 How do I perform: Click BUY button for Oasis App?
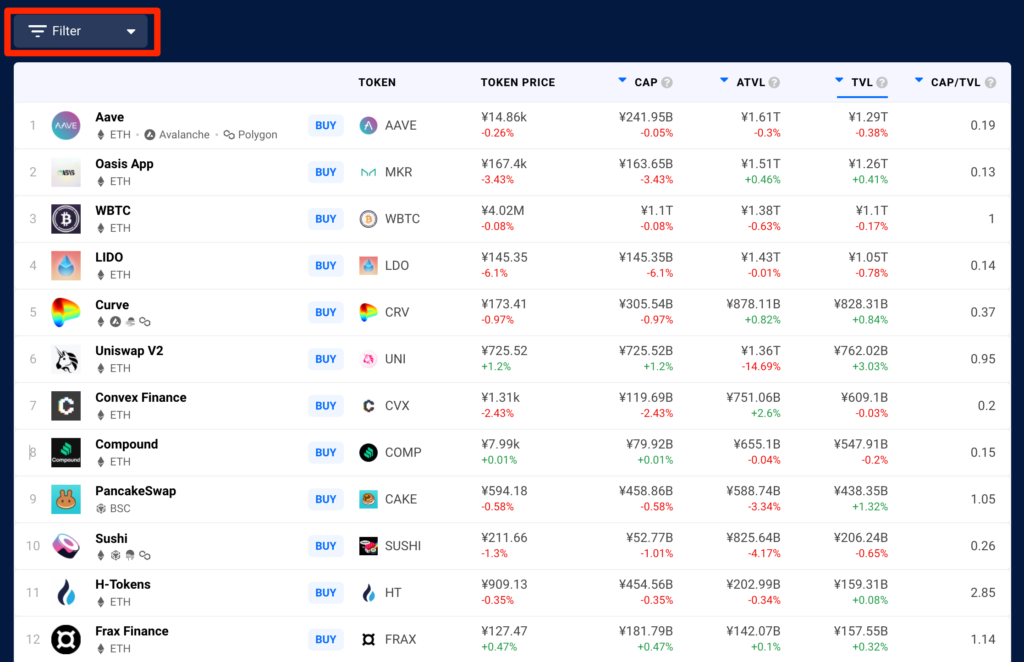tap(326, 172)
